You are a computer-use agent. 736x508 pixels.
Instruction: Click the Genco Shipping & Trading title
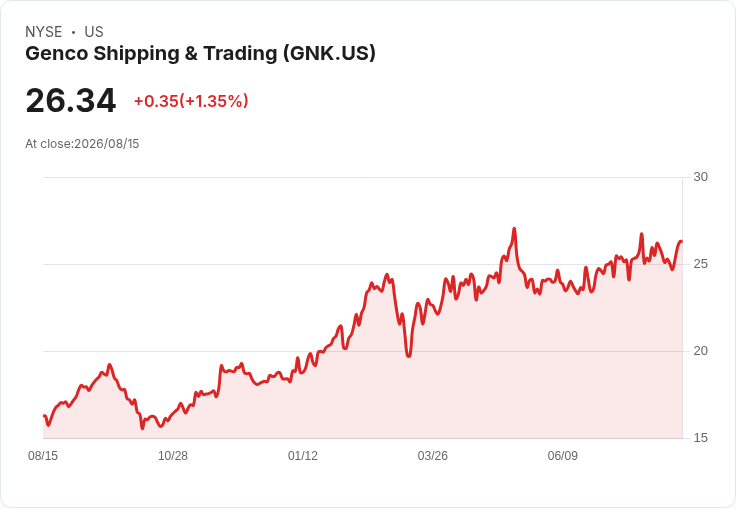pos(200,54)
